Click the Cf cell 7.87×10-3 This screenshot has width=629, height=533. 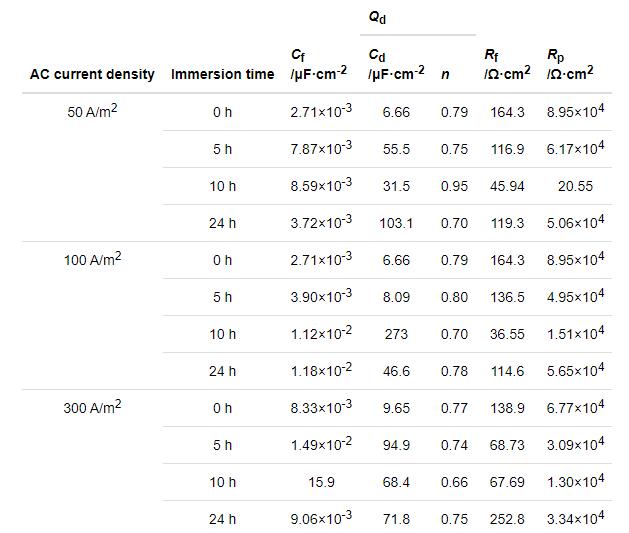tap(321, 149)
